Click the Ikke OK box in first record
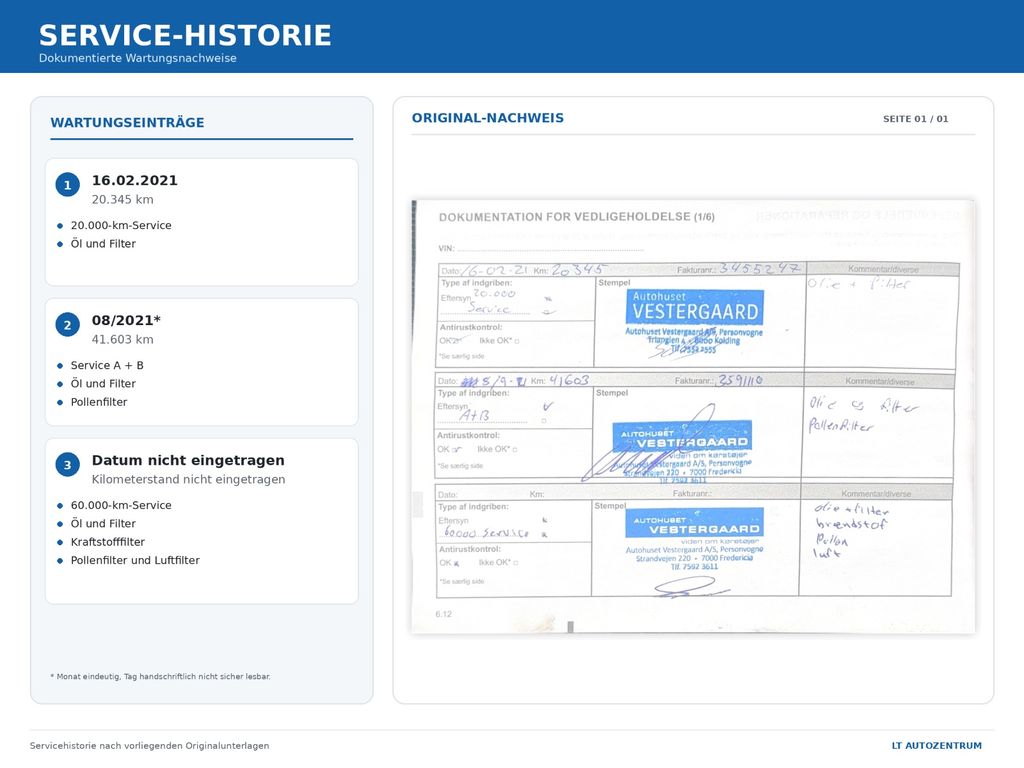 pyautogui.click(x=517, y=341)
